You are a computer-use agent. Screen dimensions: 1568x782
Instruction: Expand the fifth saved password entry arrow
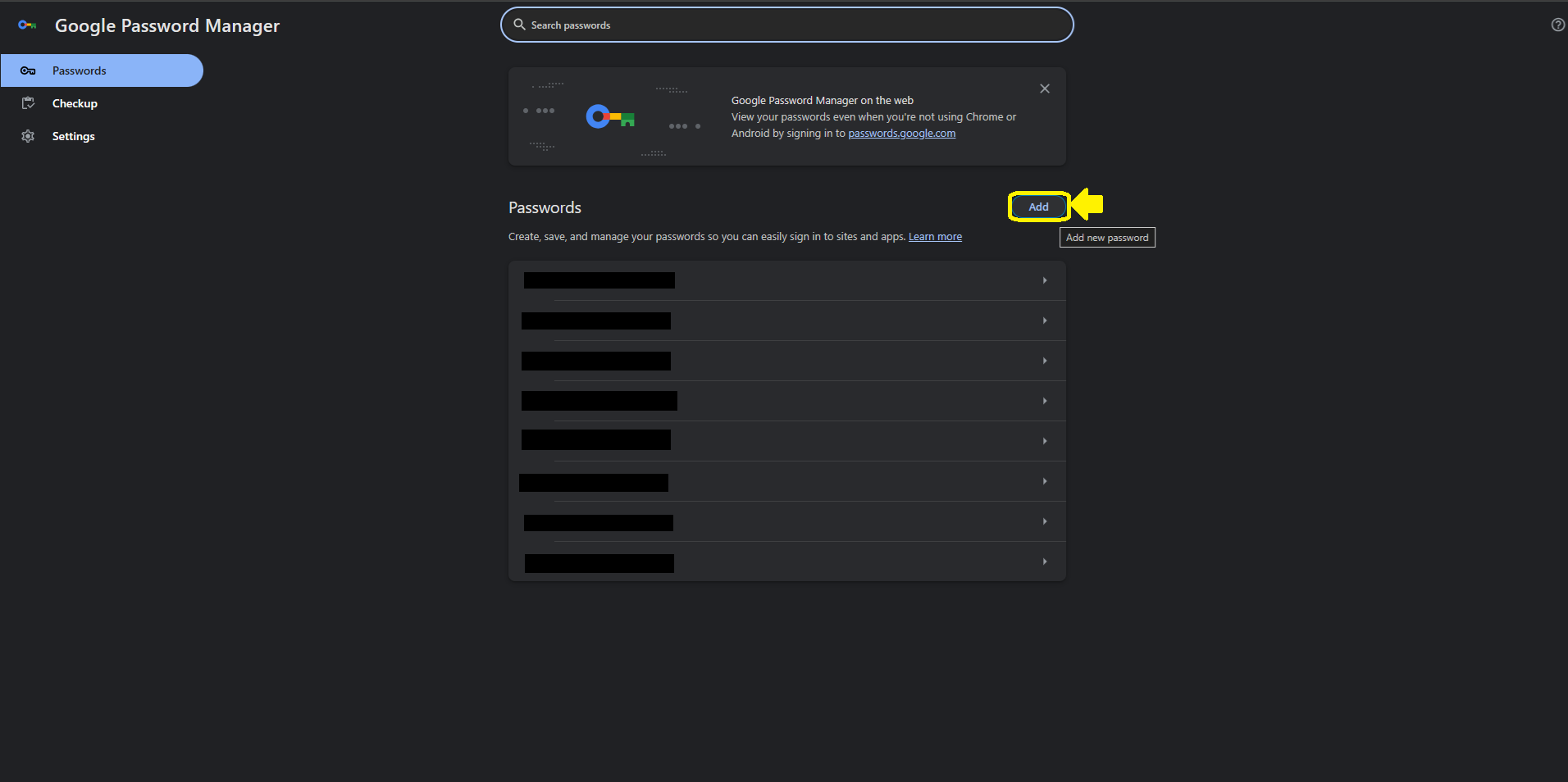tap(1045, 441)
